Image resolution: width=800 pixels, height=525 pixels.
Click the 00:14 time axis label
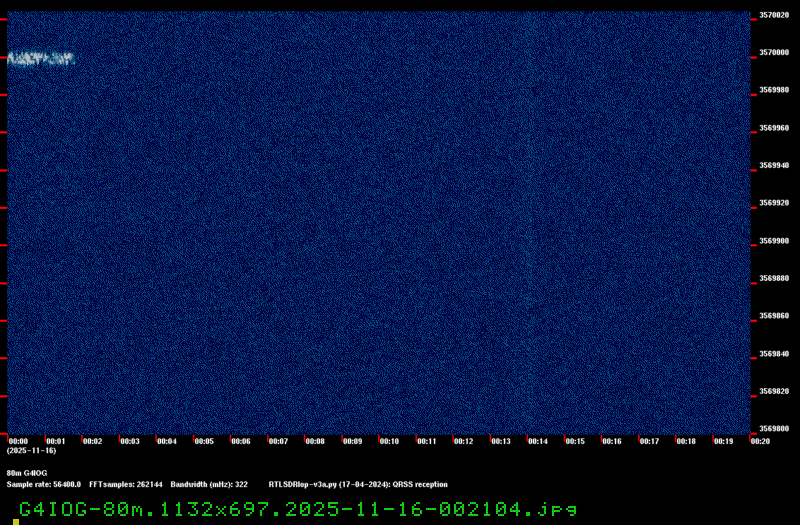coord(538,441)
